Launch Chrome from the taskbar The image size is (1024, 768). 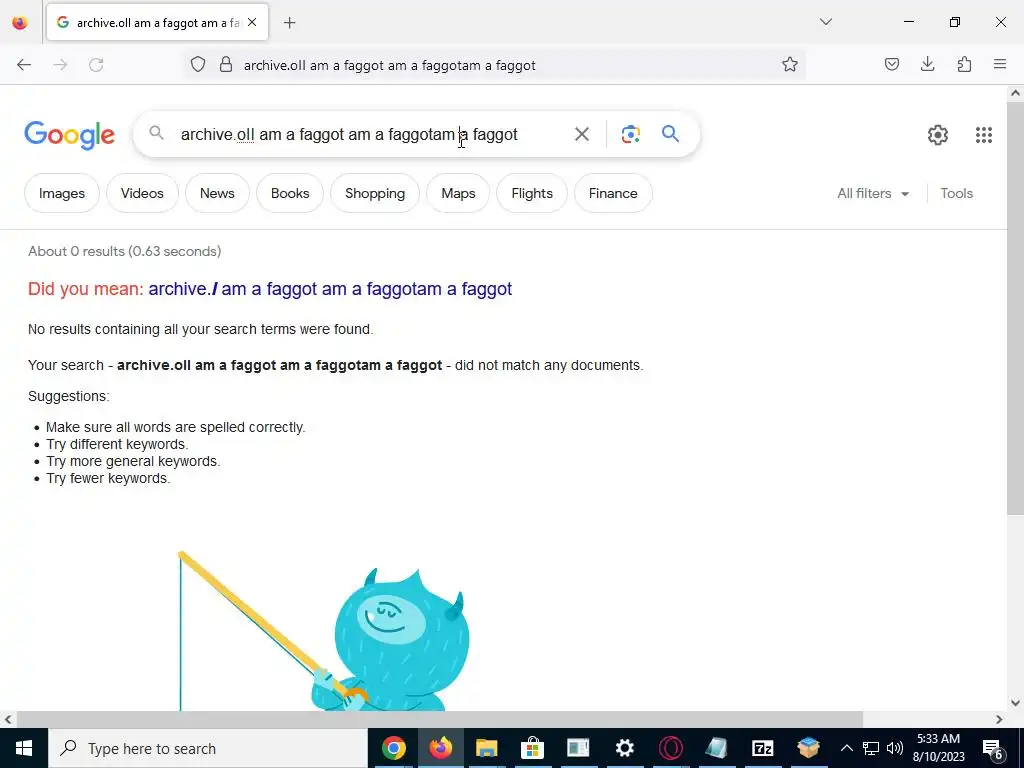pyautogui.click(x=393, y=748)
